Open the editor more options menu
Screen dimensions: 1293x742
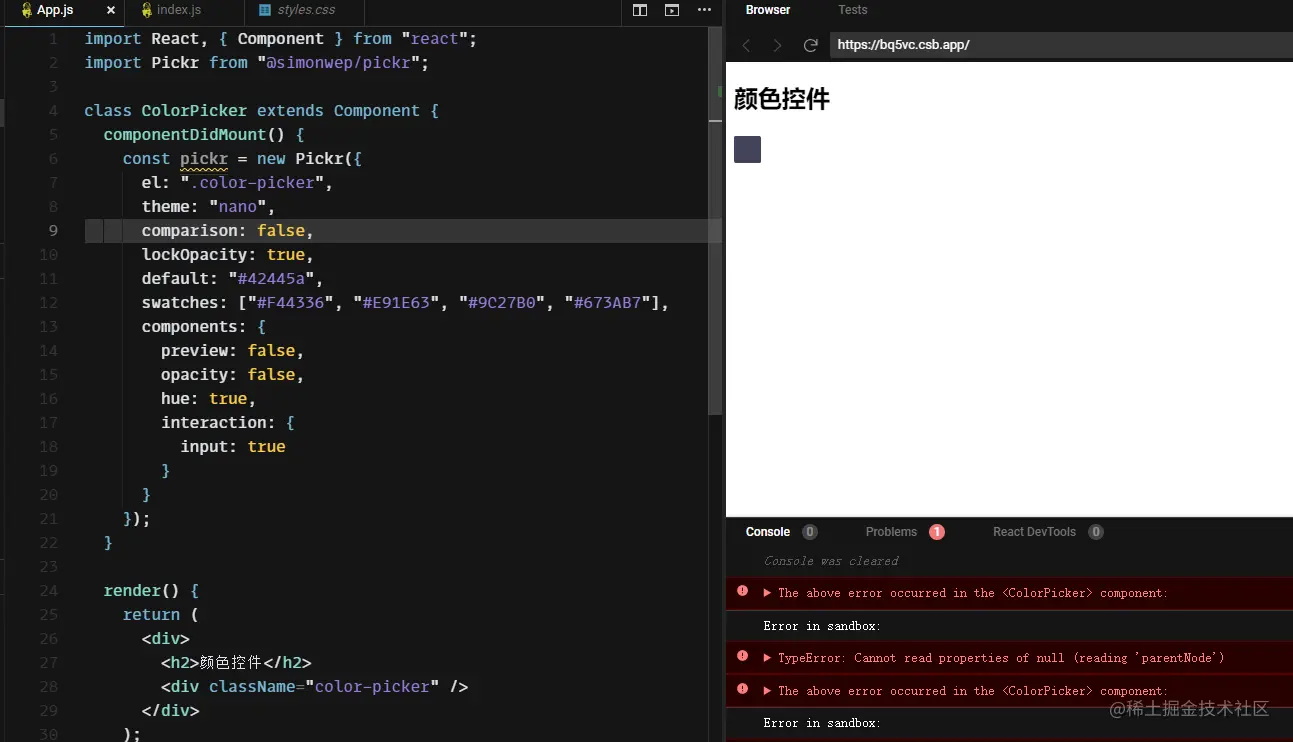coord(704,10)
